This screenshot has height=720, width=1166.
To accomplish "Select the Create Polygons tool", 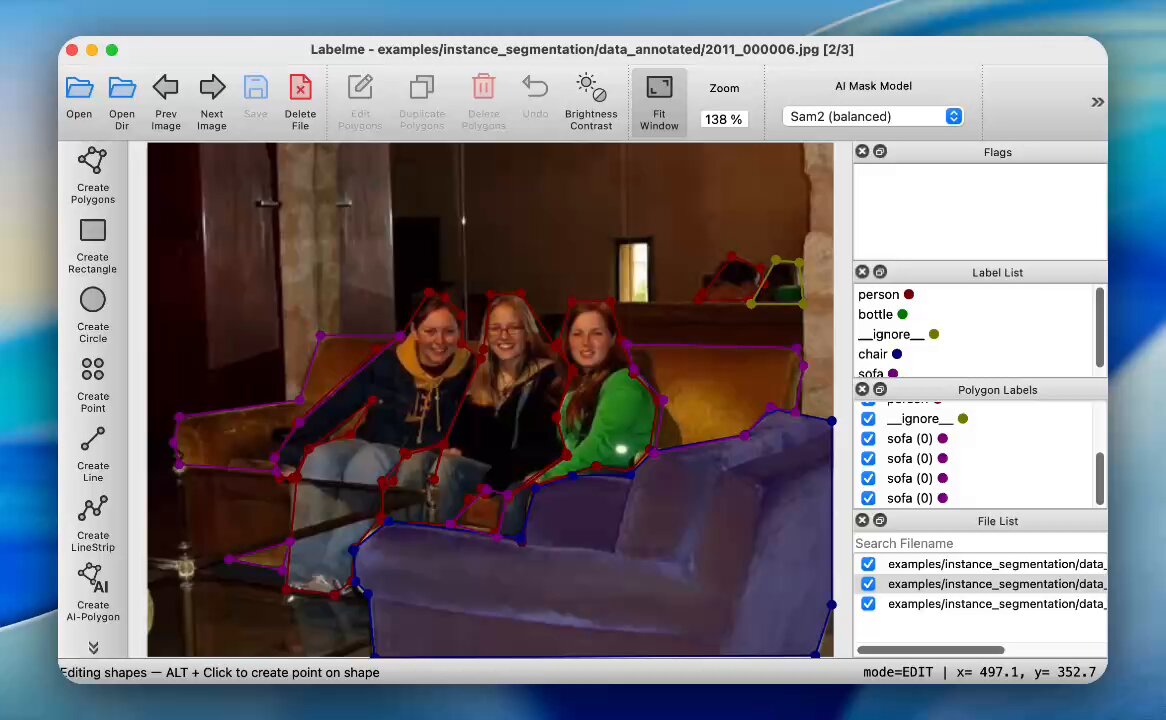I will [93, 175].
